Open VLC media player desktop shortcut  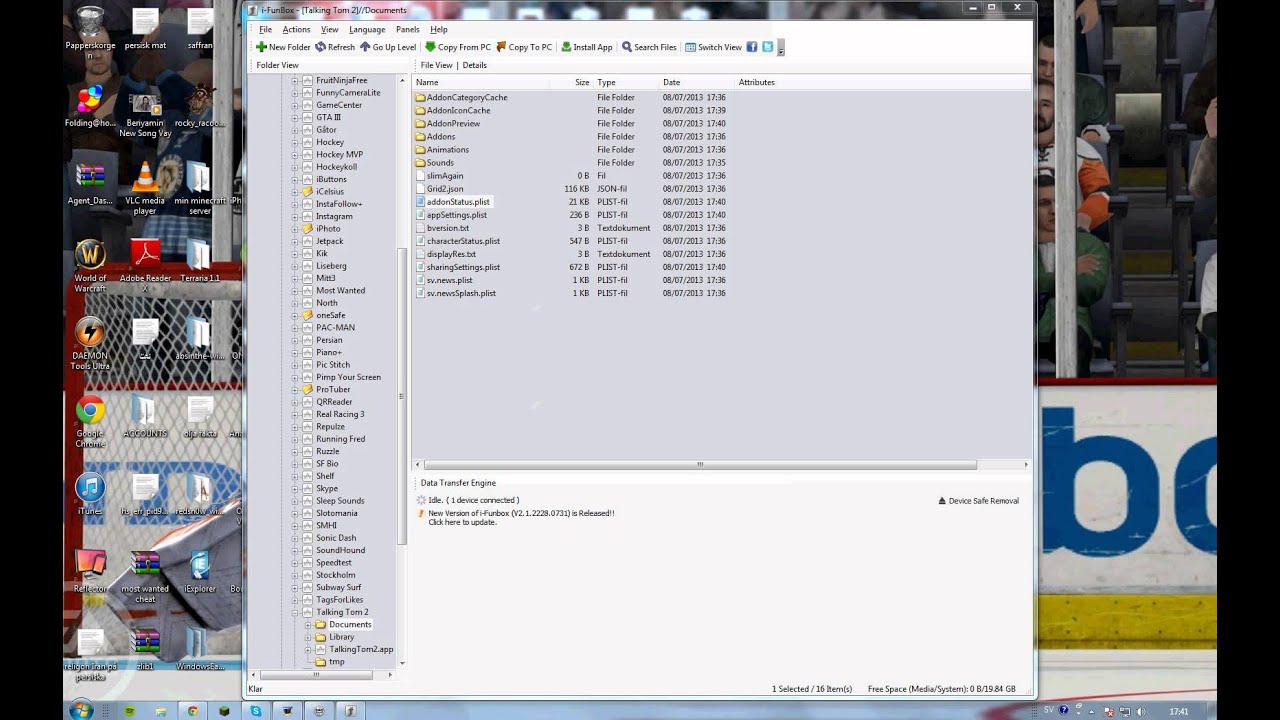[x=145, y=188]
